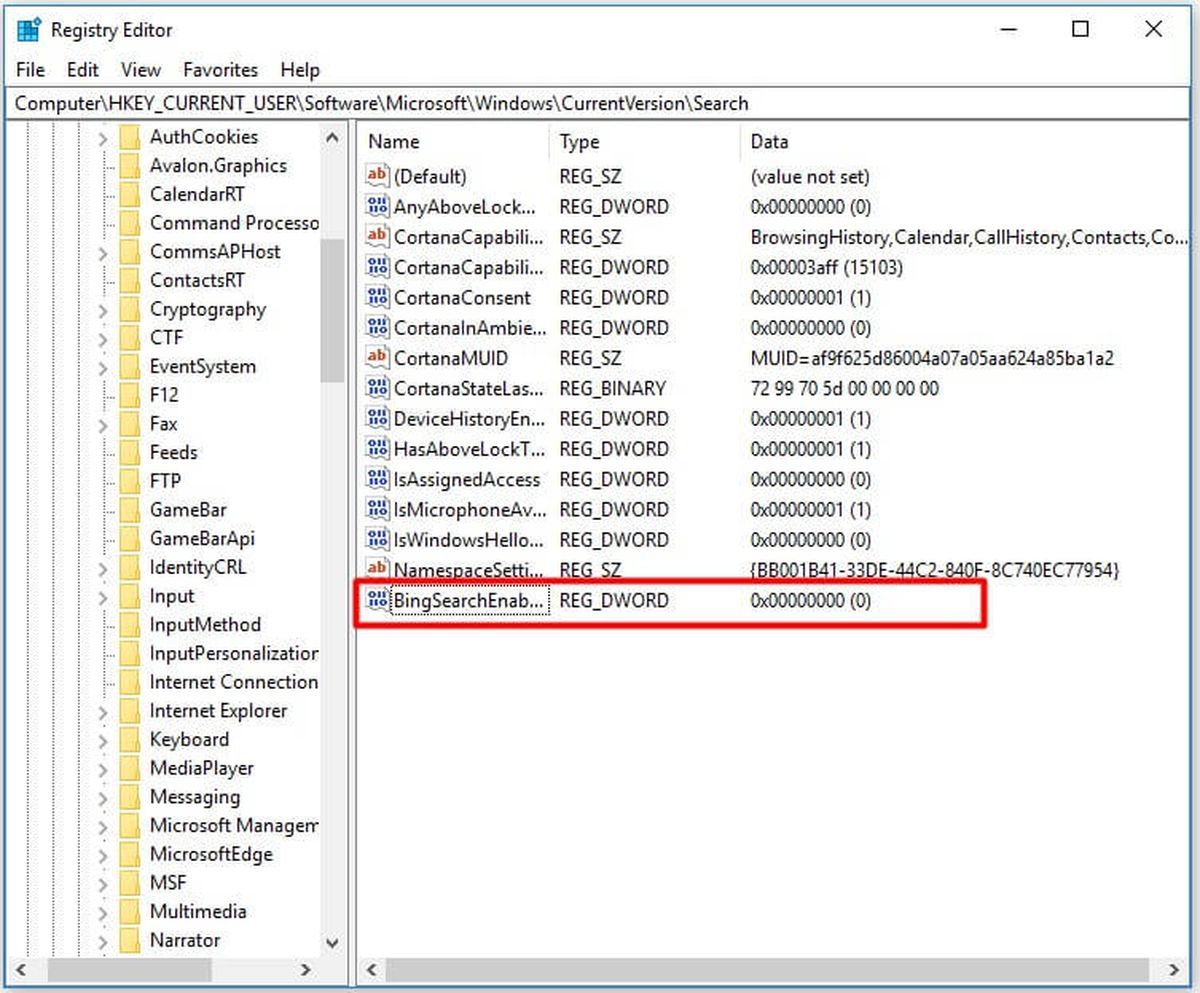Click the tree pane vertical scrollbar thumb

point(333,311)
